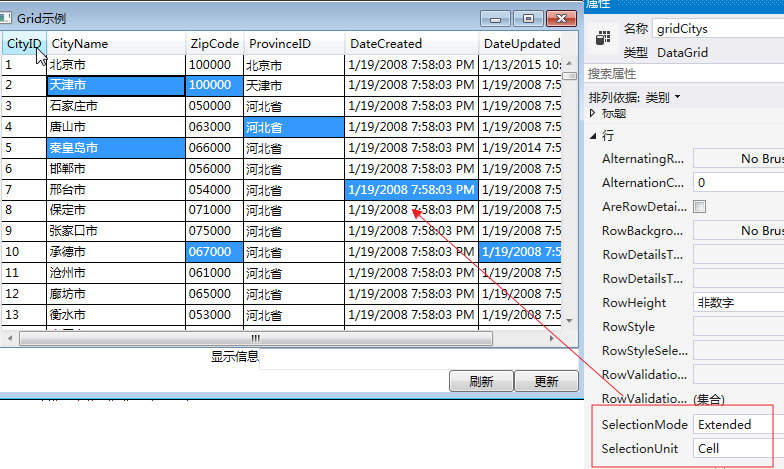
Task: Expand the 标题 property category
Action: (594, 113)
